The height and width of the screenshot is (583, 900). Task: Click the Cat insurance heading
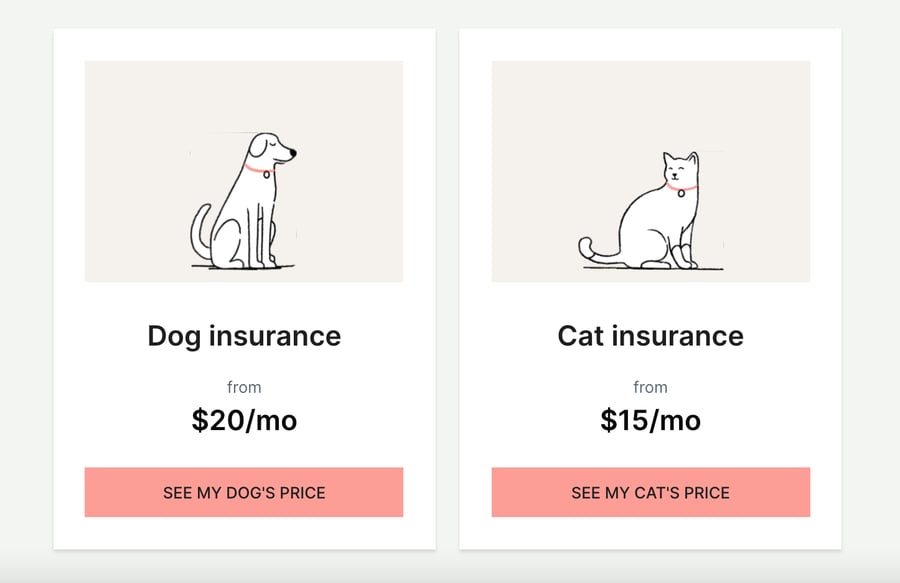point(650,336)
